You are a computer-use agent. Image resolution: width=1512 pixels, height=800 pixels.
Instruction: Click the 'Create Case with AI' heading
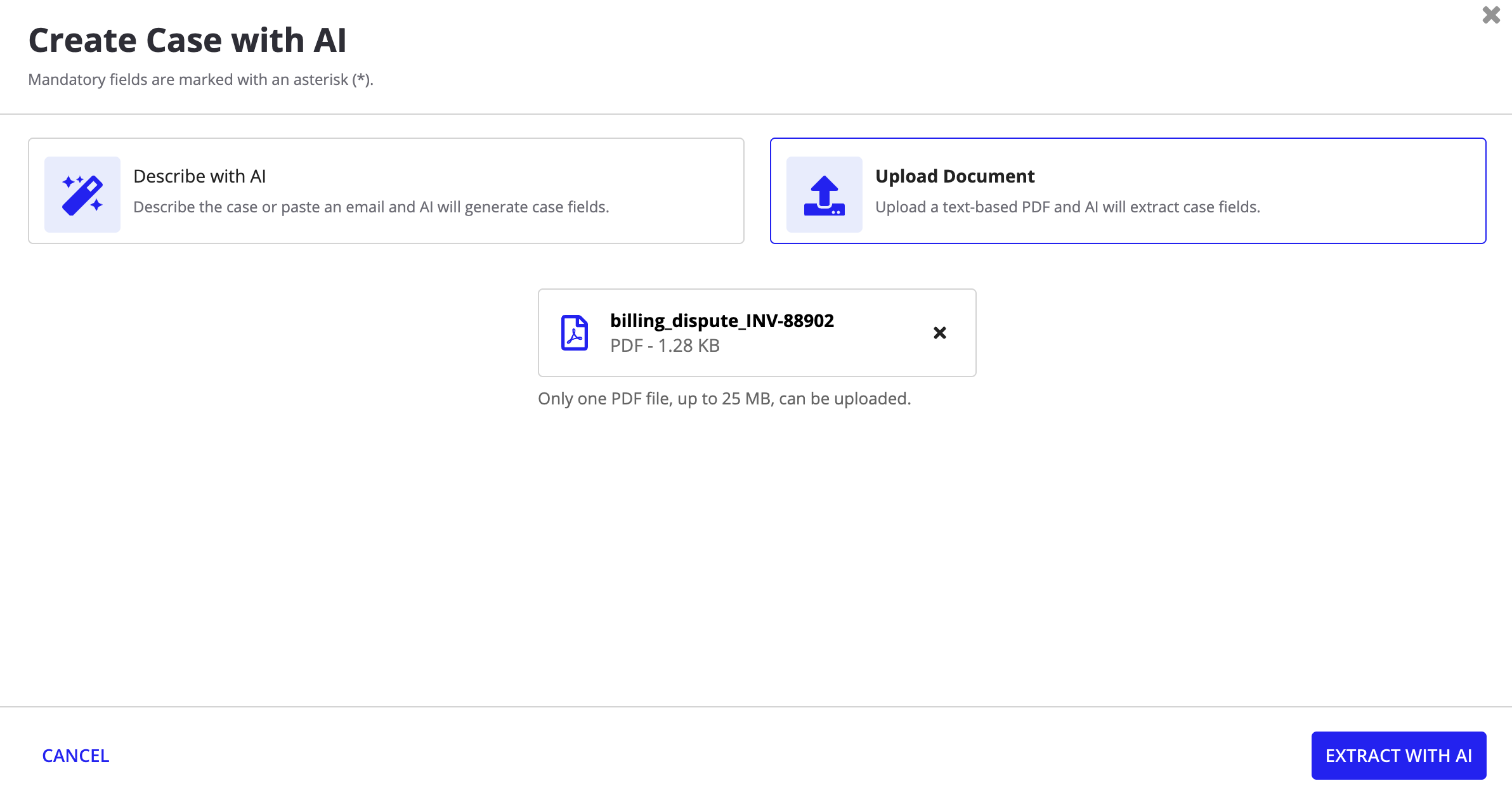pyautogui.click(x=188, y=40)
